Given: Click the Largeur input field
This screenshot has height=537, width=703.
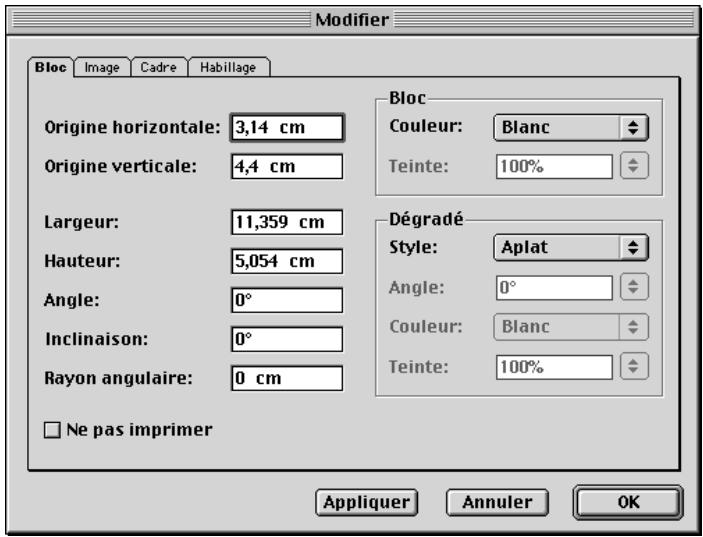Looking at the screenshot, I should point(287,222).
